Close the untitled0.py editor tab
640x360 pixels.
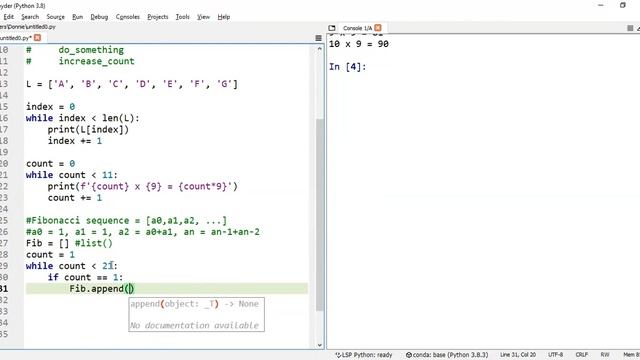click(38, 38)
